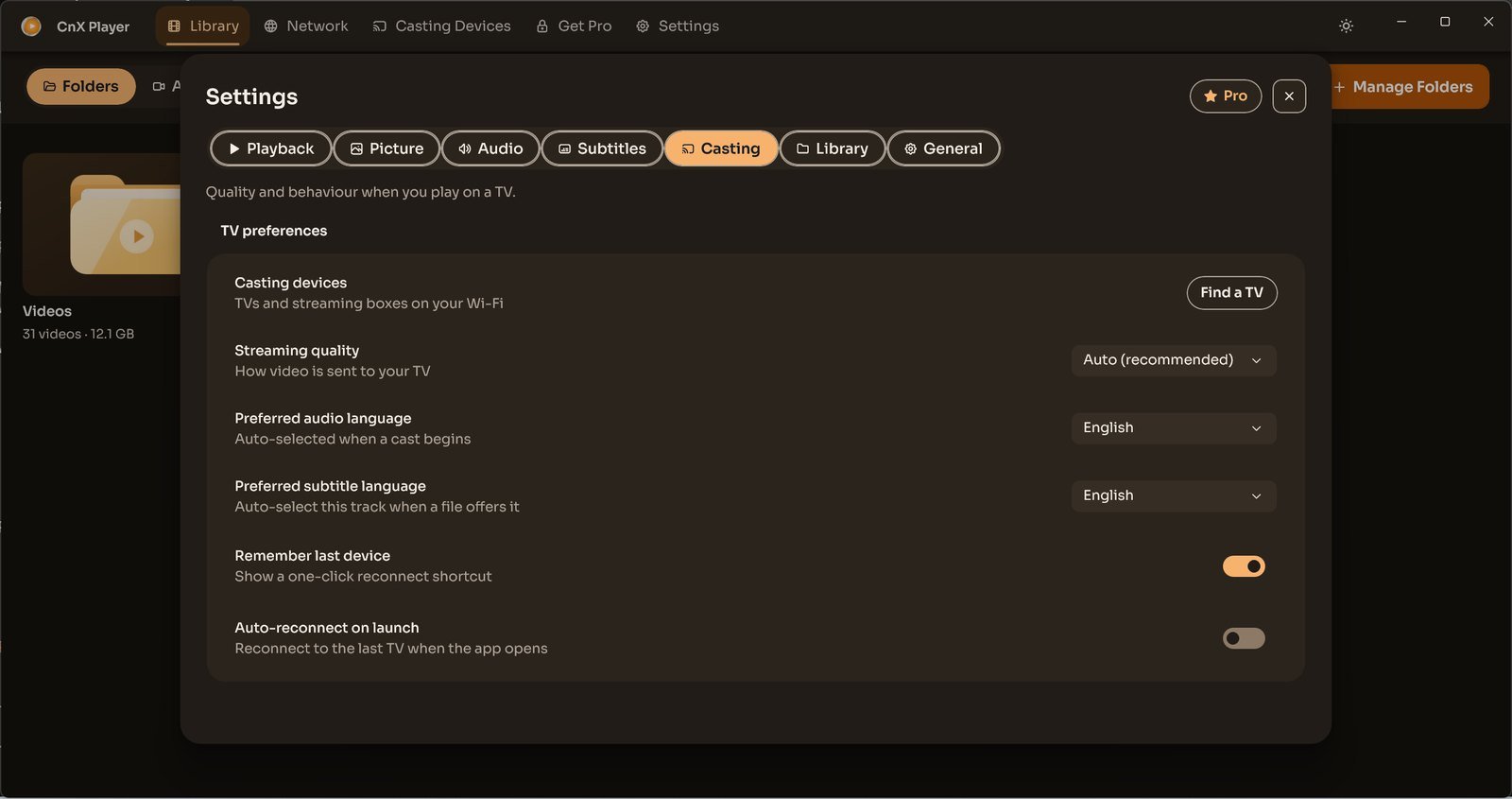Open Get Pro in top navigation

coord(574,26)
